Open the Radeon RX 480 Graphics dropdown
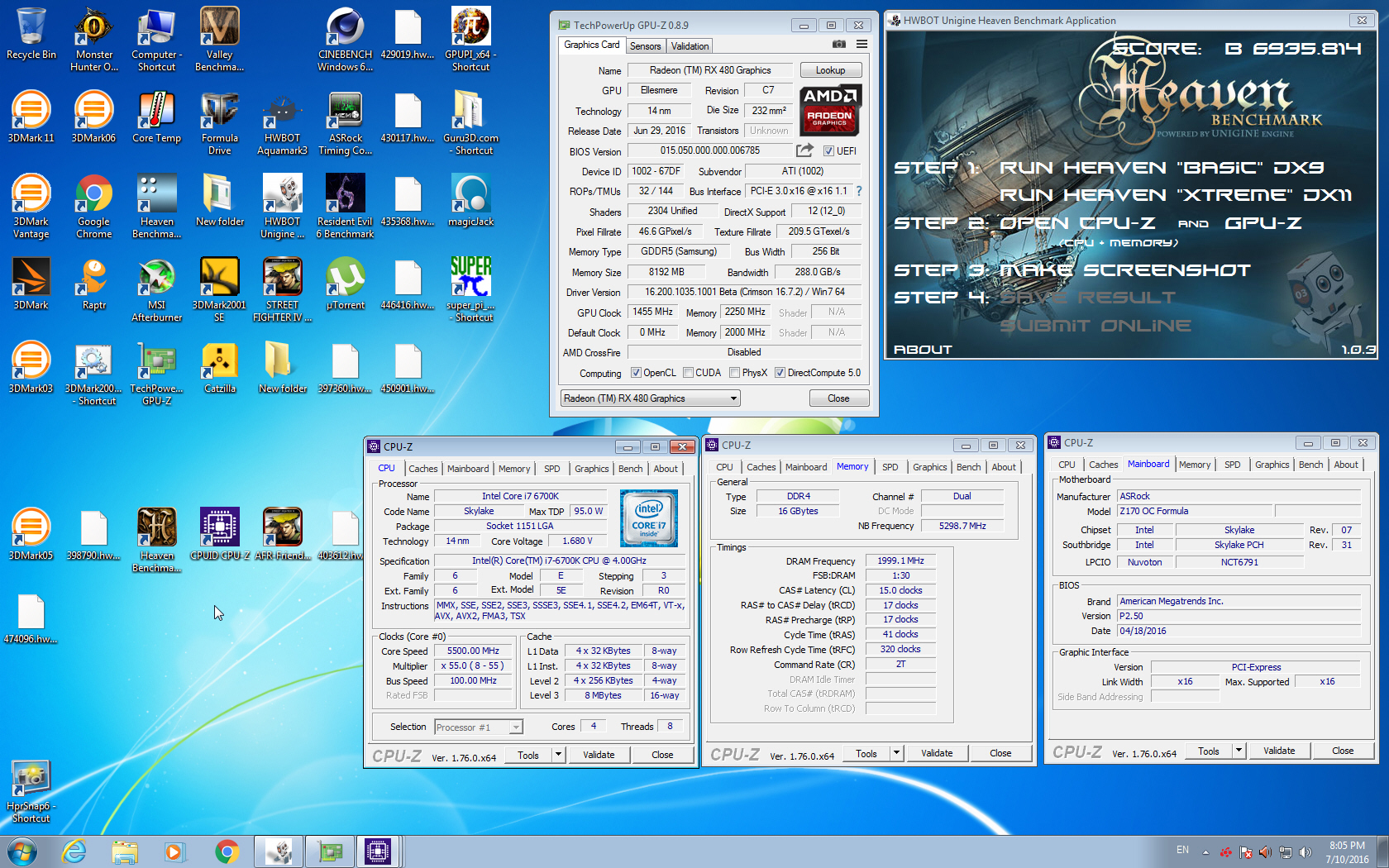The width and height of the screenshot is (1389, 868). click(x=650, y=398)
